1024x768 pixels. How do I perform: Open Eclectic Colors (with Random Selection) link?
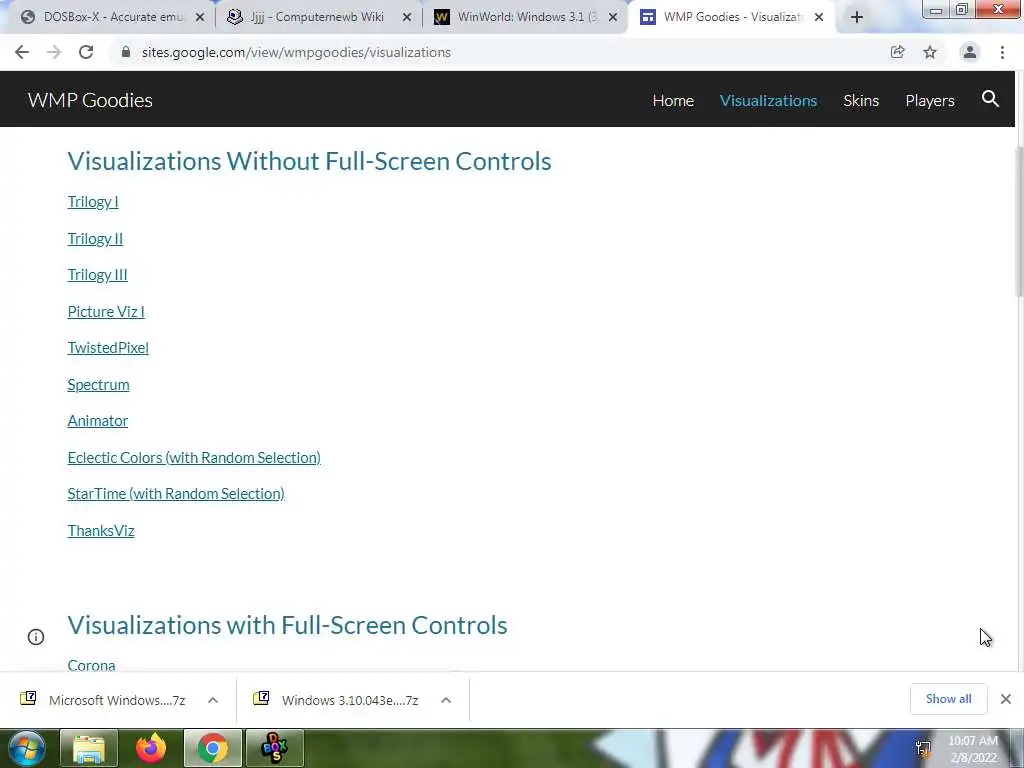tap(194, 457)
